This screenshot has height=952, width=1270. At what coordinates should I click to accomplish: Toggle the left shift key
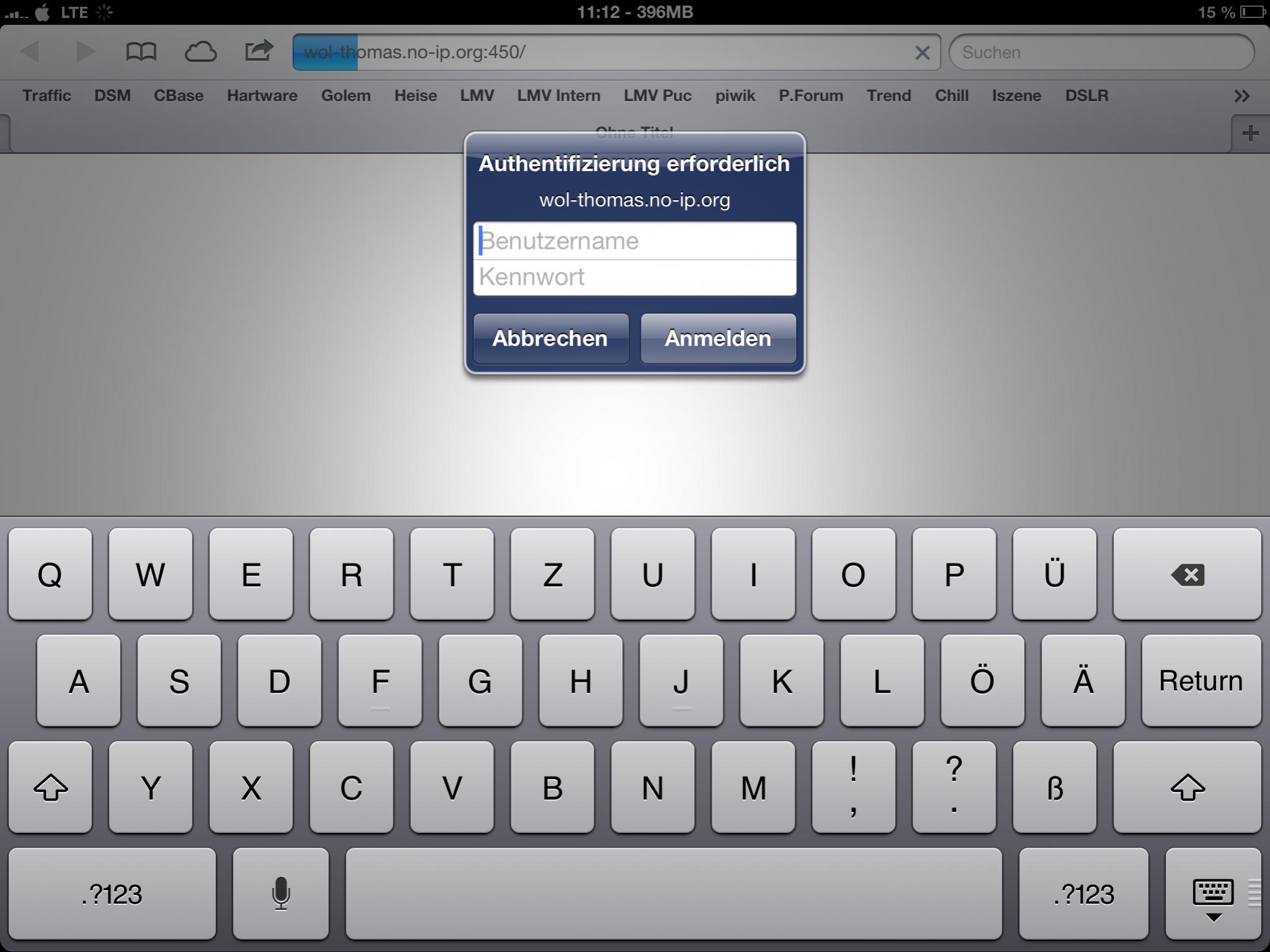point(50,788)
